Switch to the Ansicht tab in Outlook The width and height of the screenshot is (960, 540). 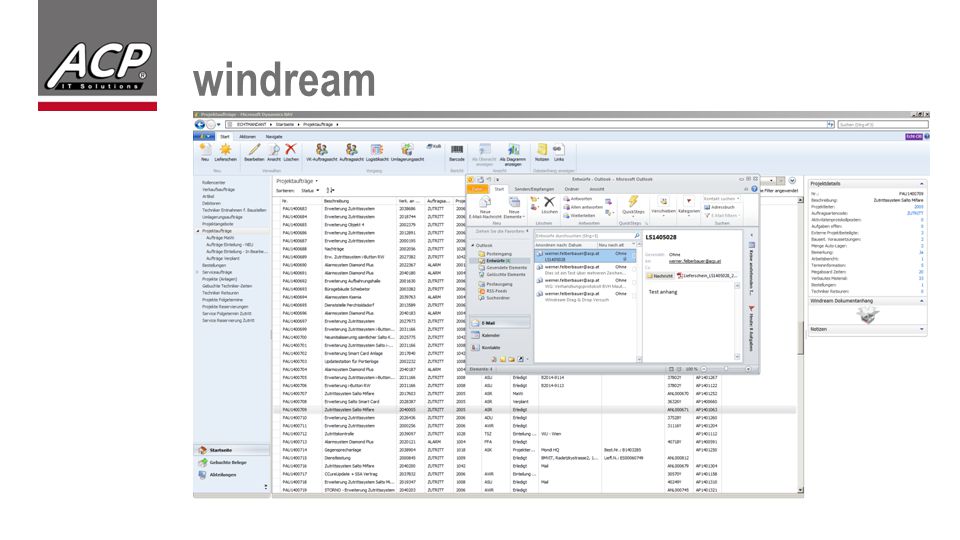(x=596, y=189)
